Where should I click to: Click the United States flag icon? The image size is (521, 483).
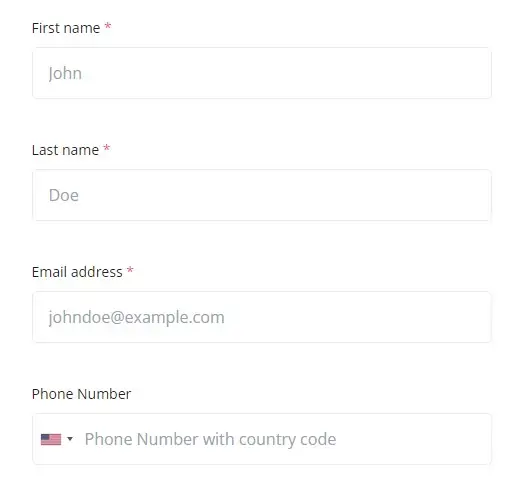pos(51,439)
